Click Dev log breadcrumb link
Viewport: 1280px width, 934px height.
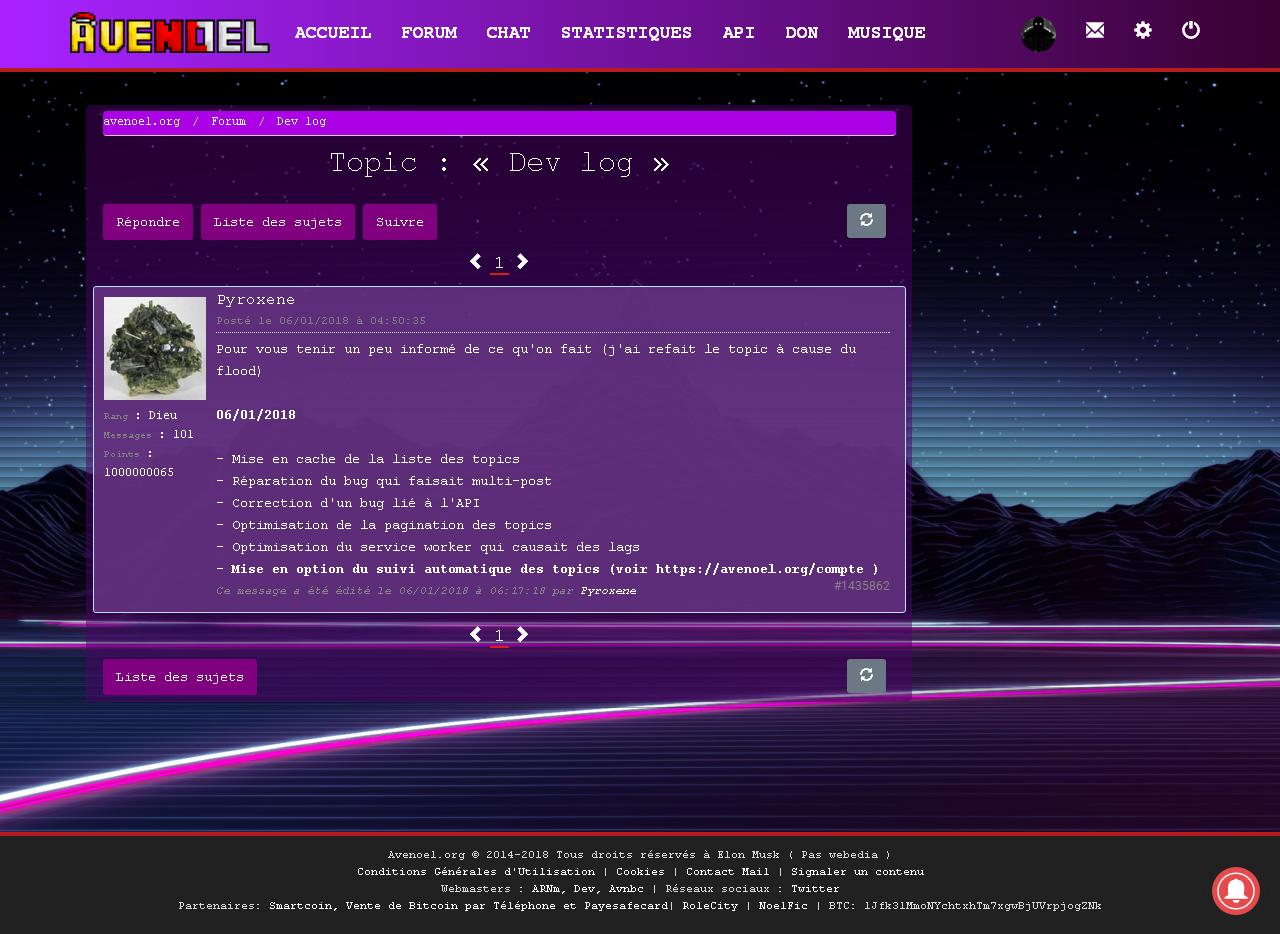point(301,121)
